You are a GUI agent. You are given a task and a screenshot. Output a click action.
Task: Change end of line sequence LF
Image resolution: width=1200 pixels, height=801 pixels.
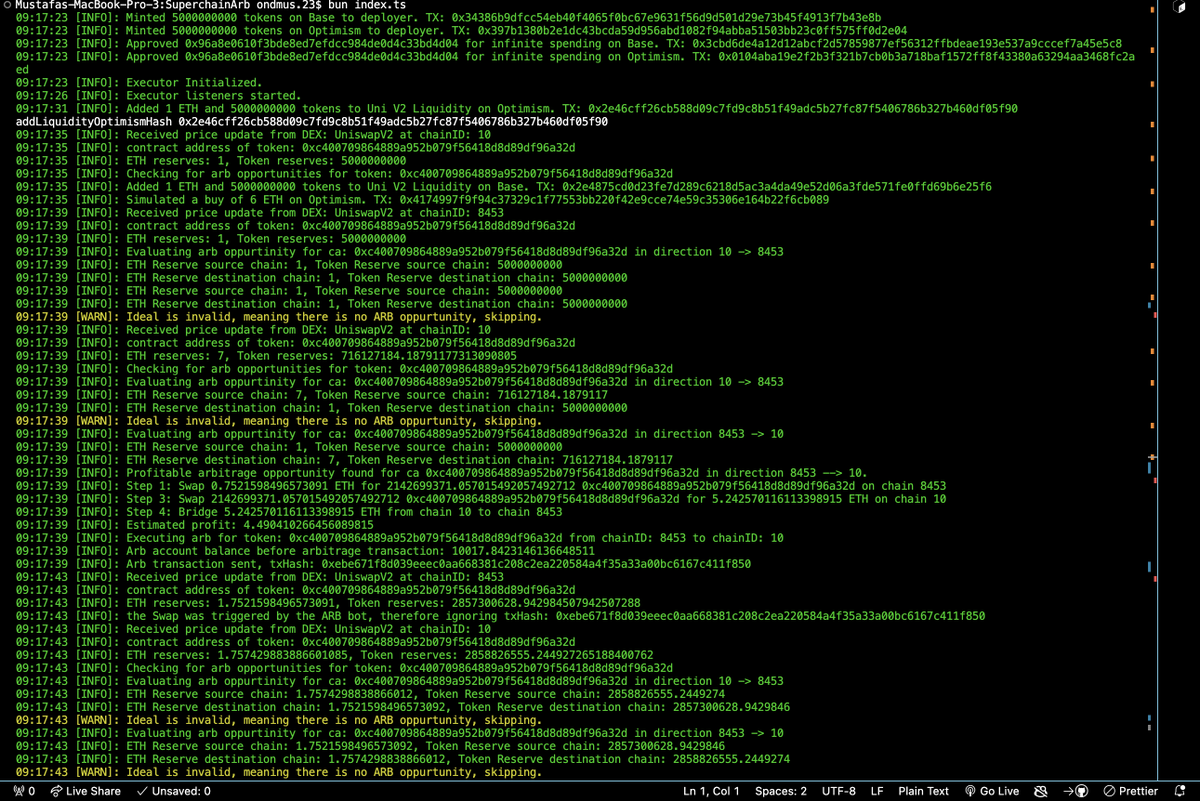tap(877, 791)
